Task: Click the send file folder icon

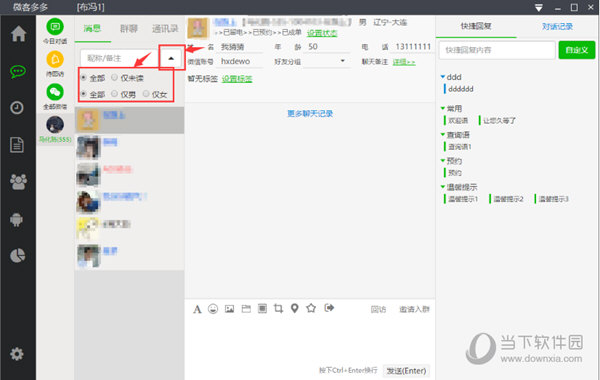Action: [246, 308]
